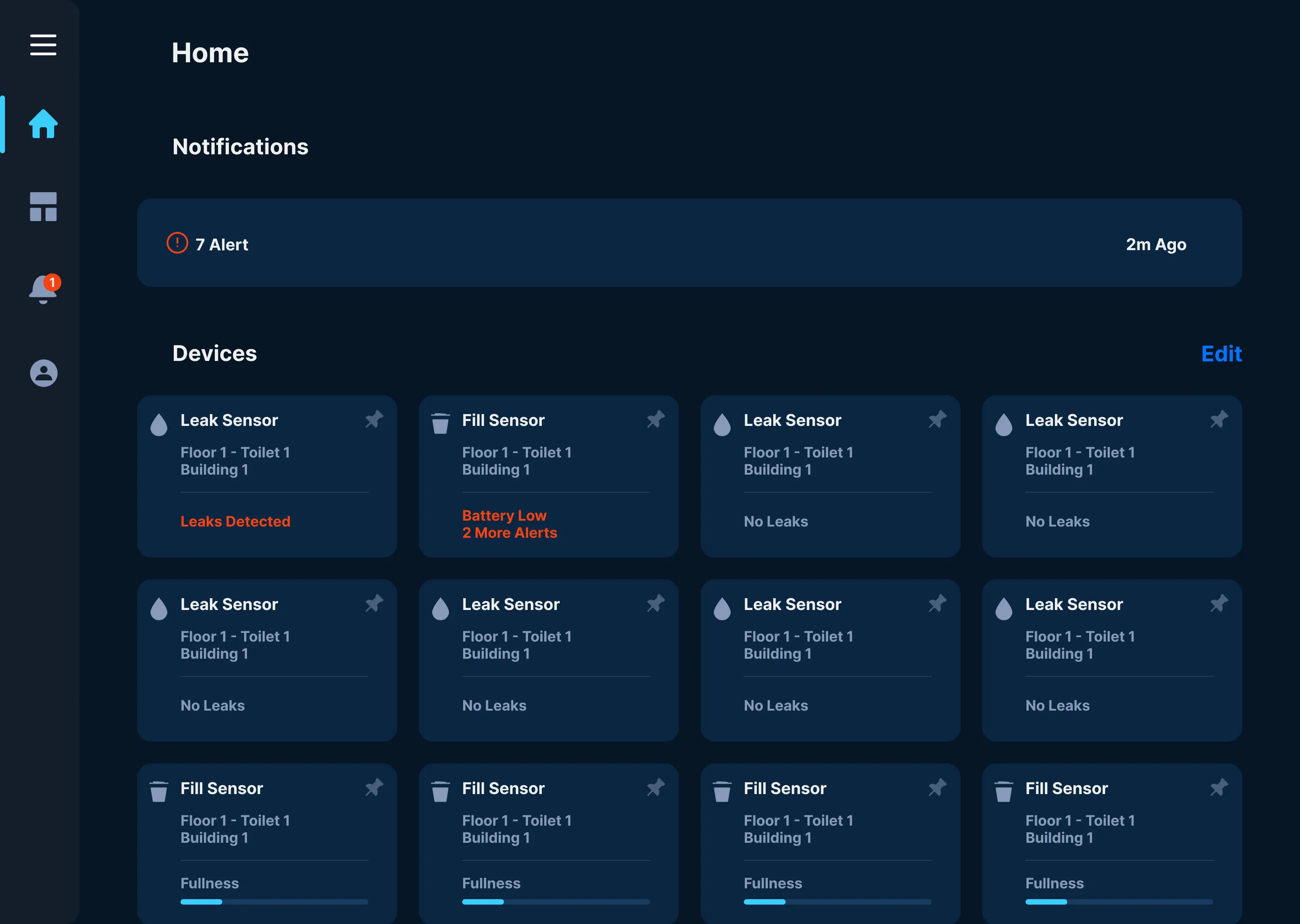Pin the top row's third Leak Sensor card

(938, 419)
